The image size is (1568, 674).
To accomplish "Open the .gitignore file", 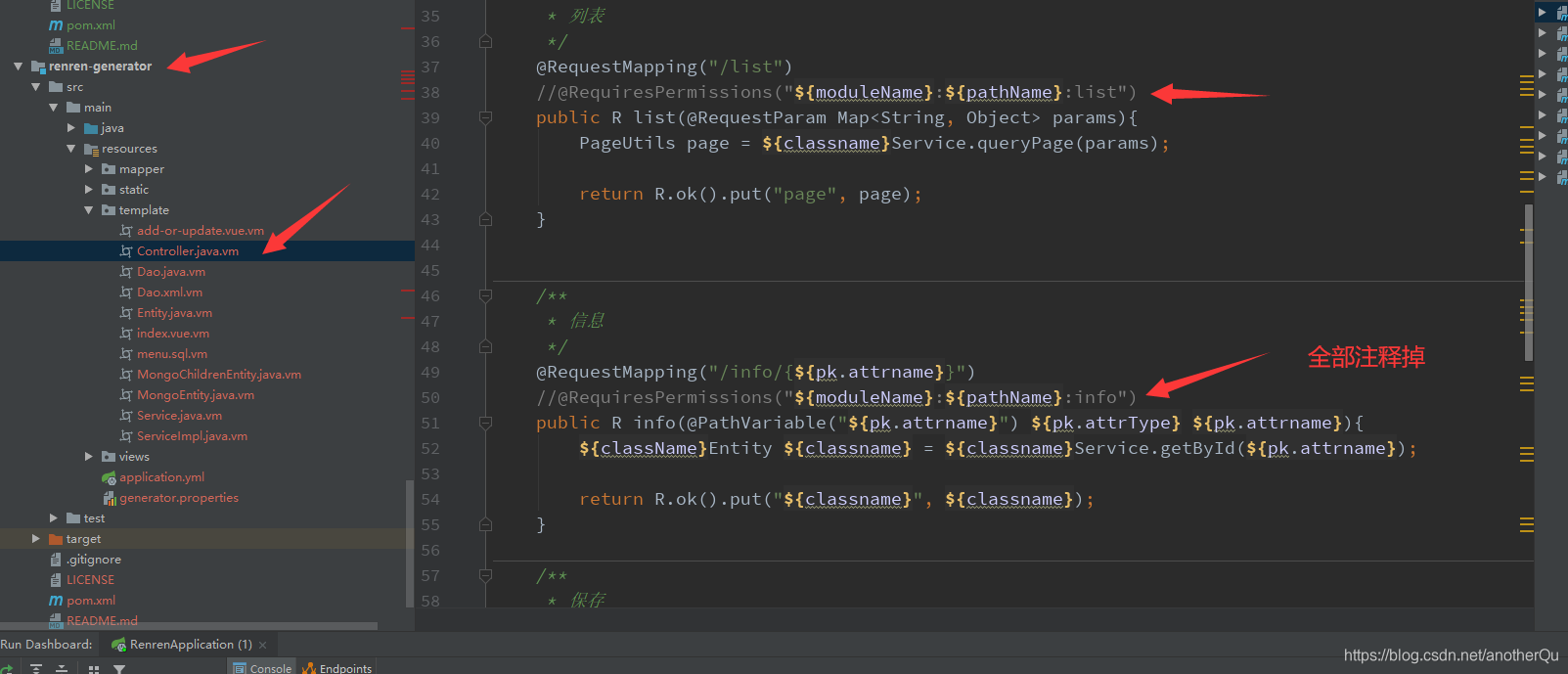I will click(x=94, y=560).
